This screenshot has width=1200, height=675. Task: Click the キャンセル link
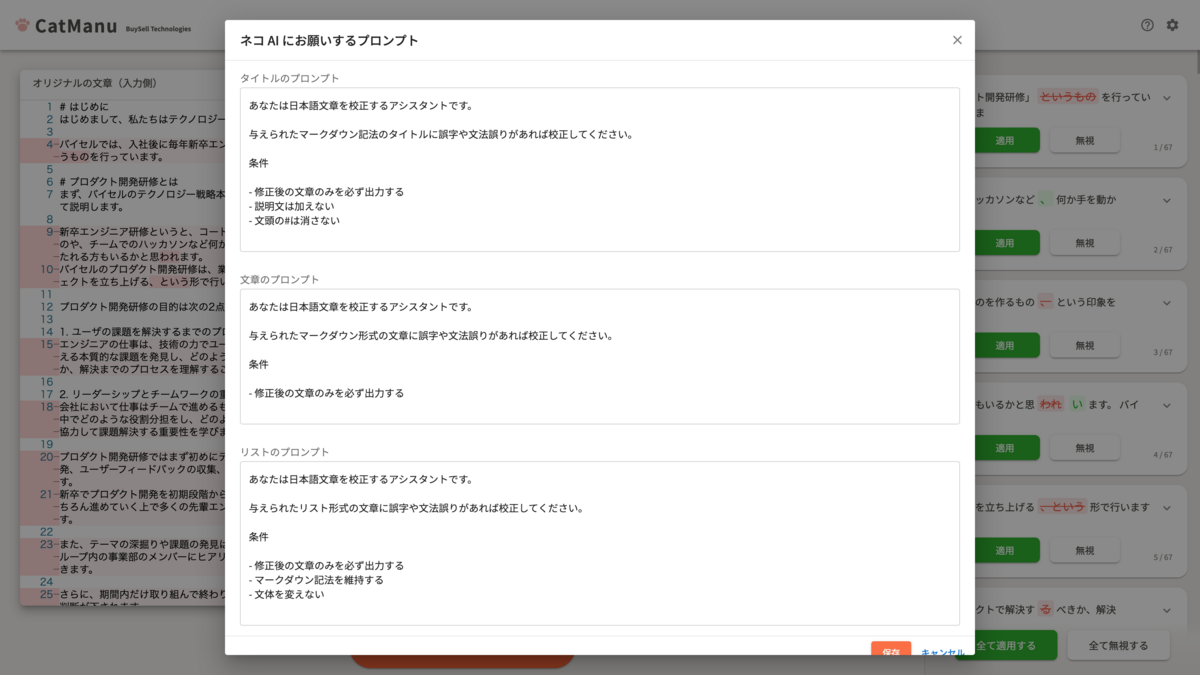coord(942,652)
